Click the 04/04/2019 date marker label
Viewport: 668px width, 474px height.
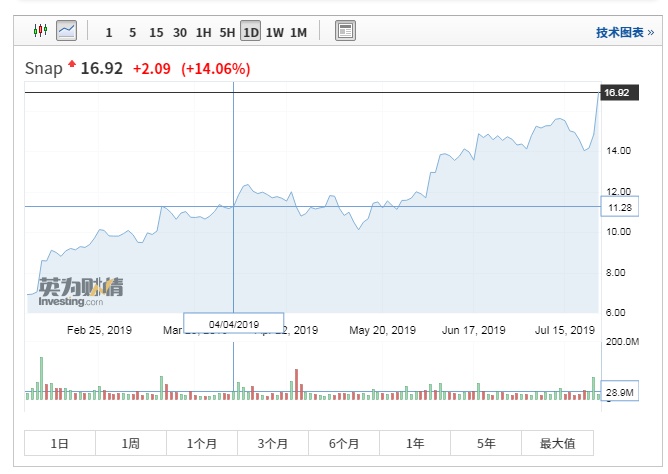pyautogui.click(x=234, y=323)
